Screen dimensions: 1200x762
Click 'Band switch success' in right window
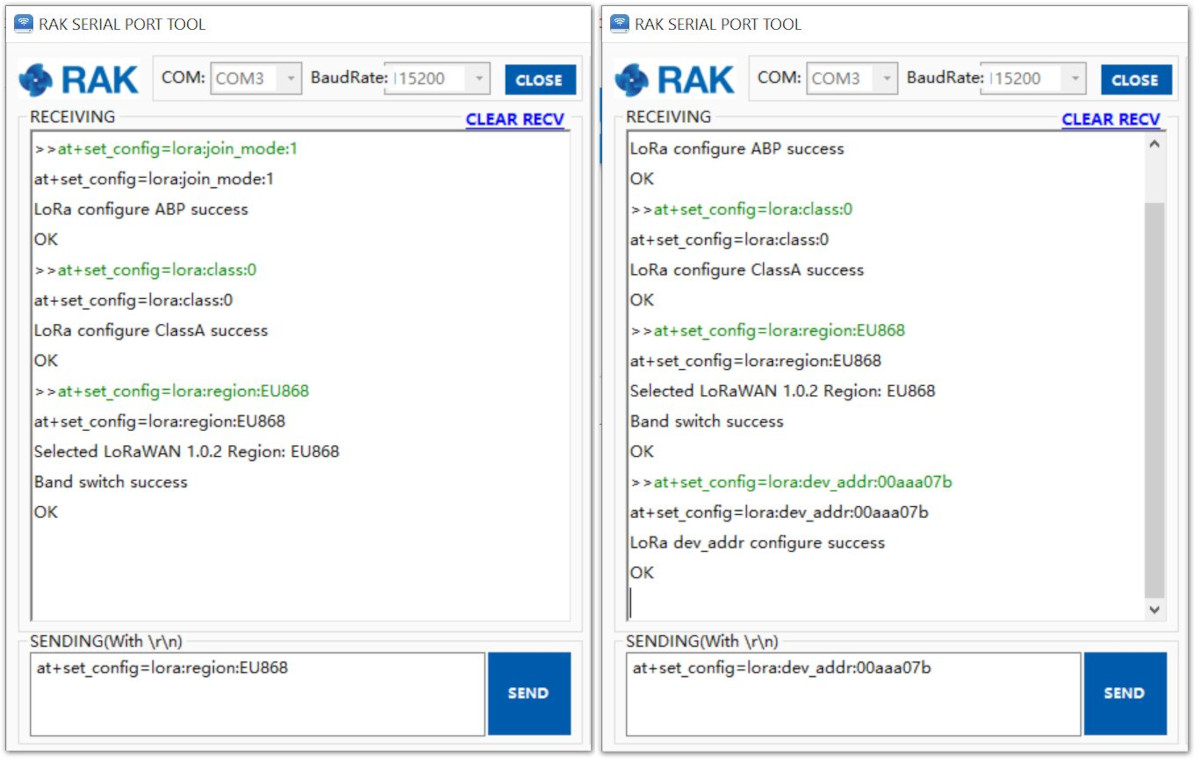[x=707, y=421]
